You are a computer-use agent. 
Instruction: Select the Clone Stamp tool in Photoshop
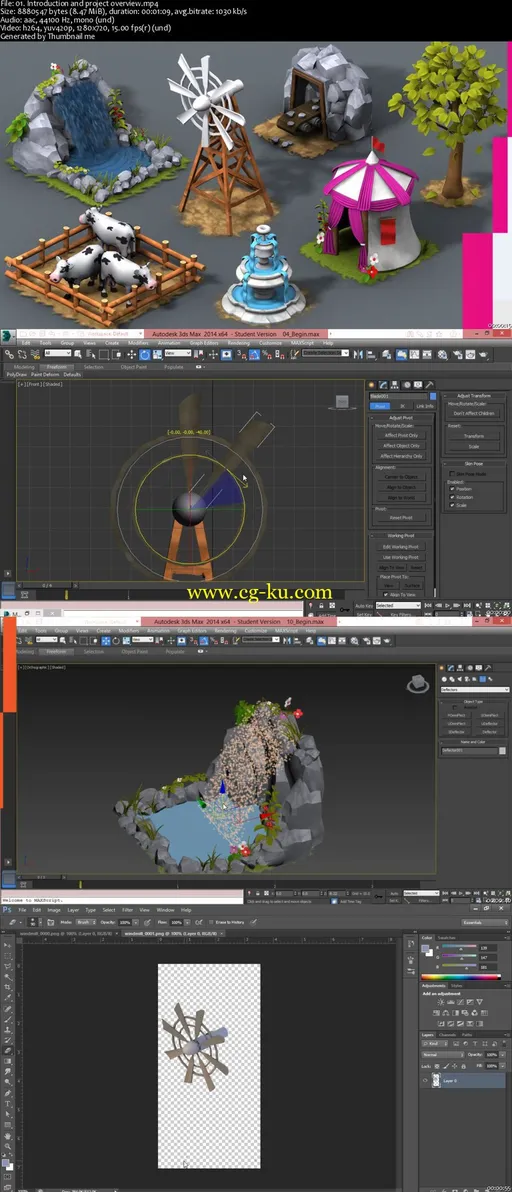pos(8,1029)
